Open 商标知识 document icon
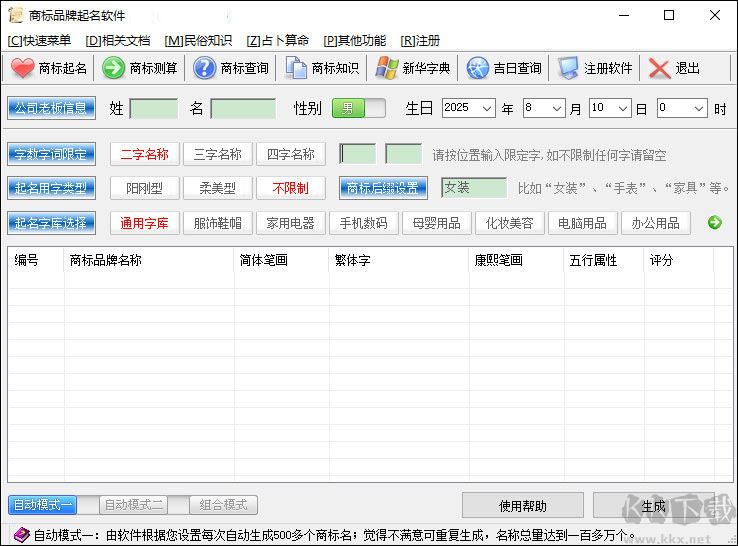Image resolution: width=738 pixels, height=546 pixels. (x=296, y=68)
